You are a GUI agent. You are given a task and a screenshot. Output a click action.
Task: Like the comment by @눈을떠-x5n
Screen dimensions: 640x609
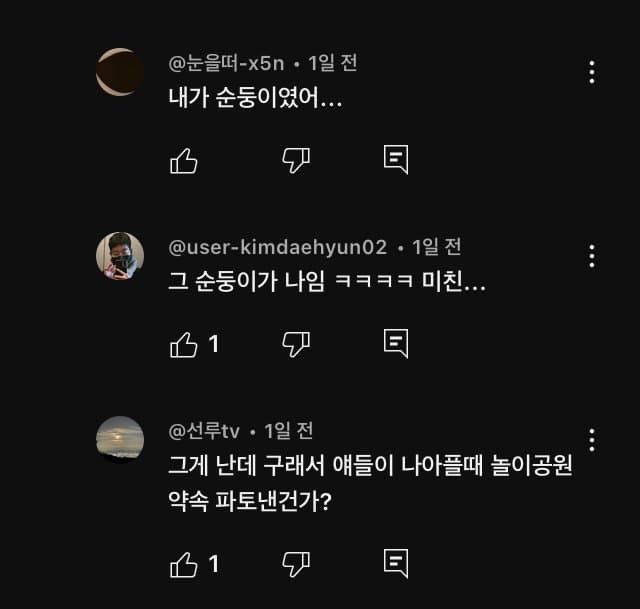pos(184,160)
